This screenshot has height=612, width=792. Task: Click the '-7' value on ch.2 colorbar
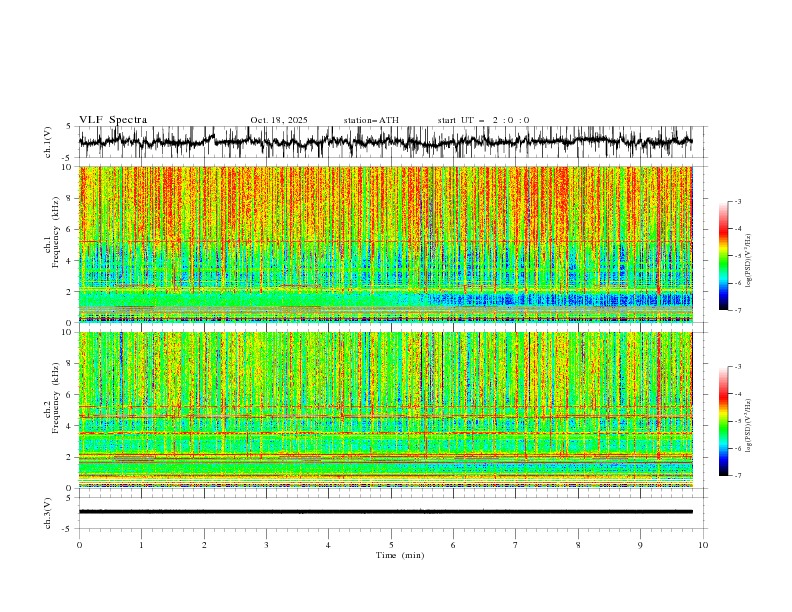[x=737, y=476]
